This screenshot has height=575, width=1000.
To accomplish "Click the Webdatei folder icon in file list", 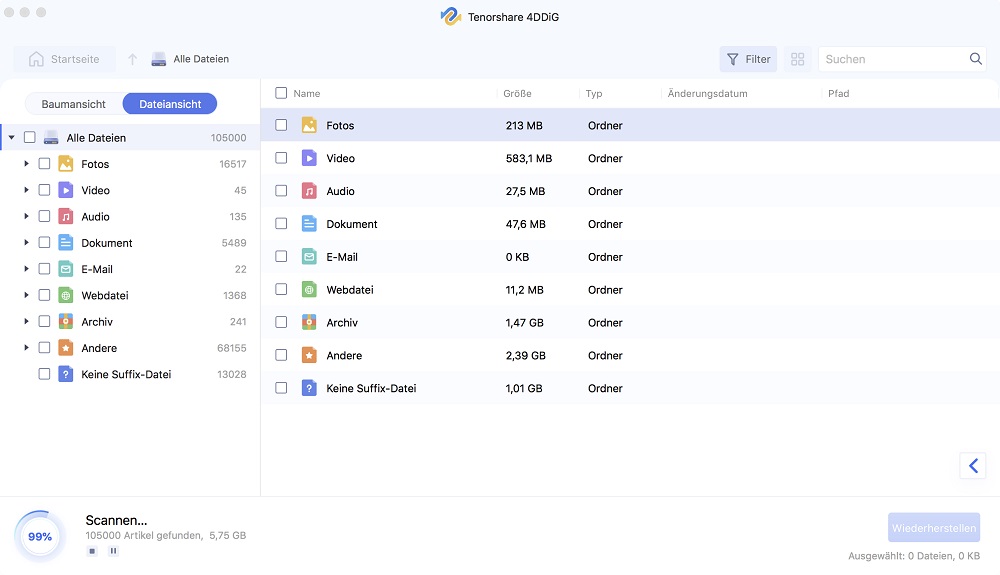I will point(309,289).
